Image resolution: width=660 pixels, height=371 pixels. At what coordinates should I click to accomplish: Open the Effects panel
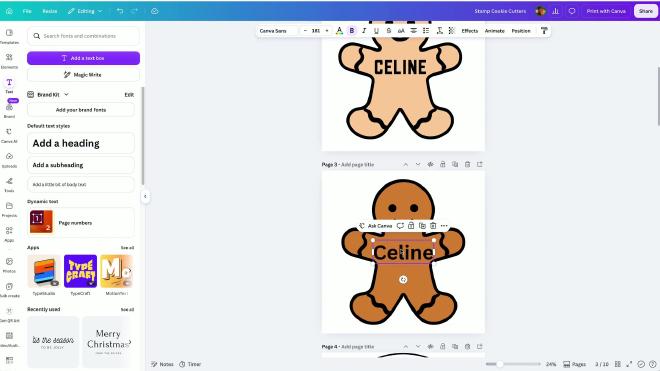point(470,31)
